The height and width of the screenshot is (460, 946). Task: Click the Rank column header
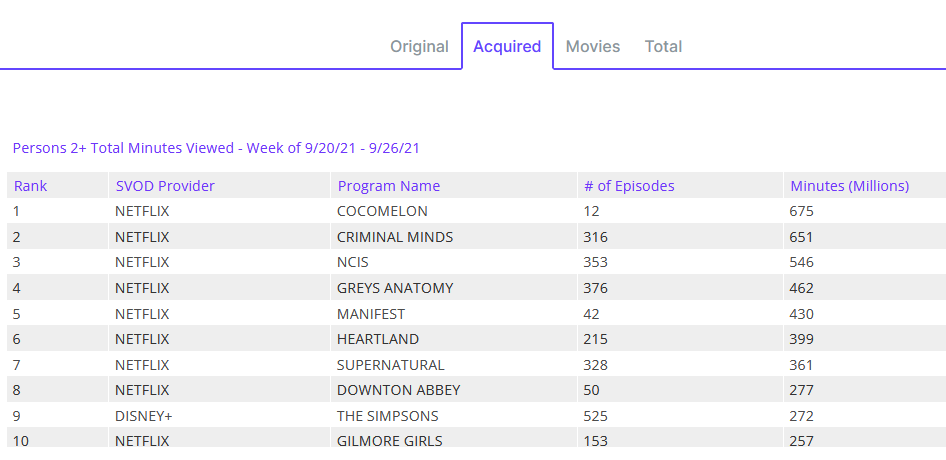(31, 186)
